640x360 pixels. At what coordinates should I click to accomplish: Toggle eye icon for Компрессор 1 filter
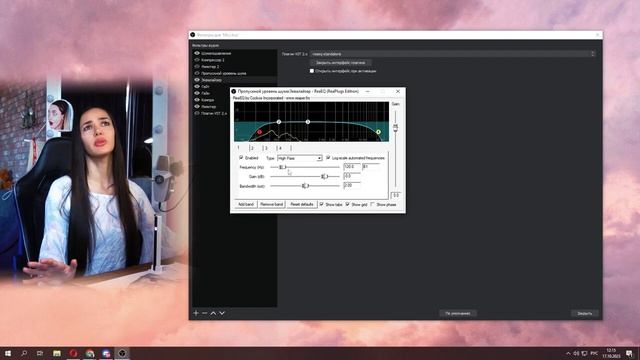pos(197,60)
